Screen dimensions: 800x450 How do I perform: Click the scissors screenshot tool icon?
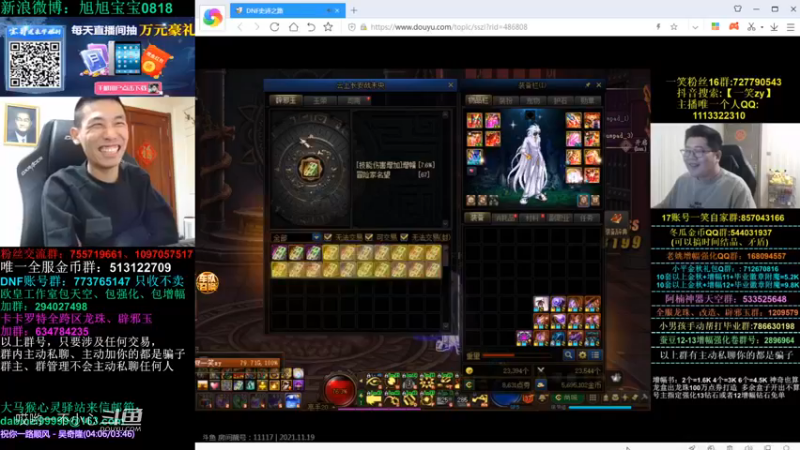[751, 27]
